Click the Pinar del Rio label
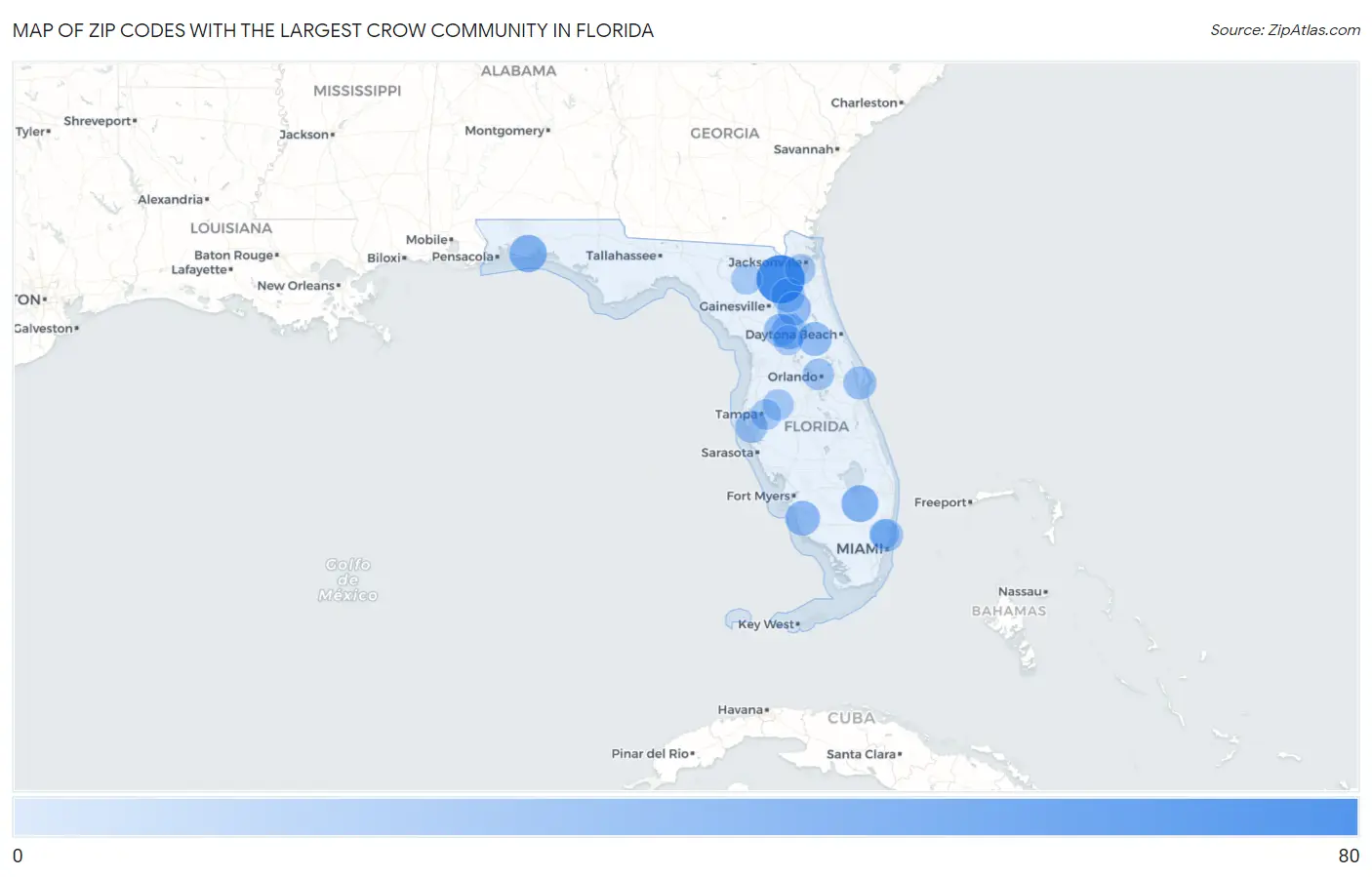 650,754
